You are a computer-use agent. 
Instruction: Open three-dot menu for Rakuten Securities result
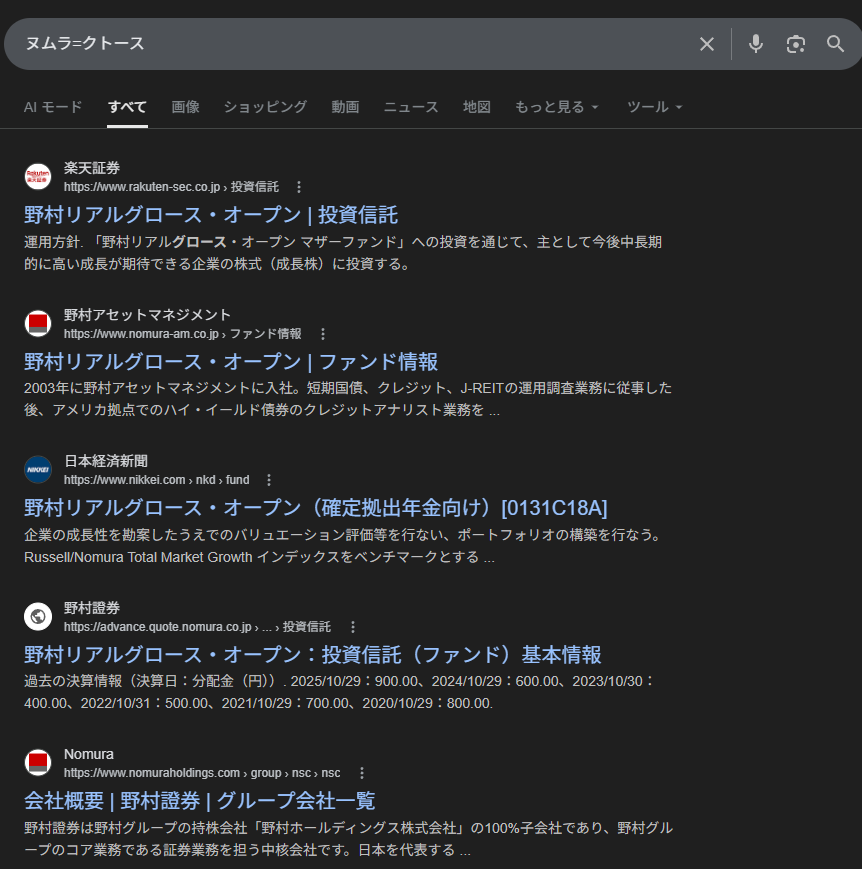pos(299,187)
